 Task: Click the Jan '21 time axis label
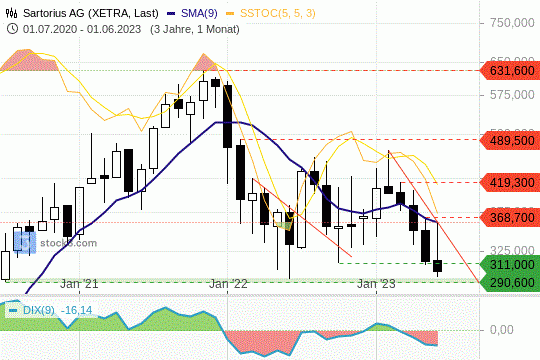tap(79, 284)
